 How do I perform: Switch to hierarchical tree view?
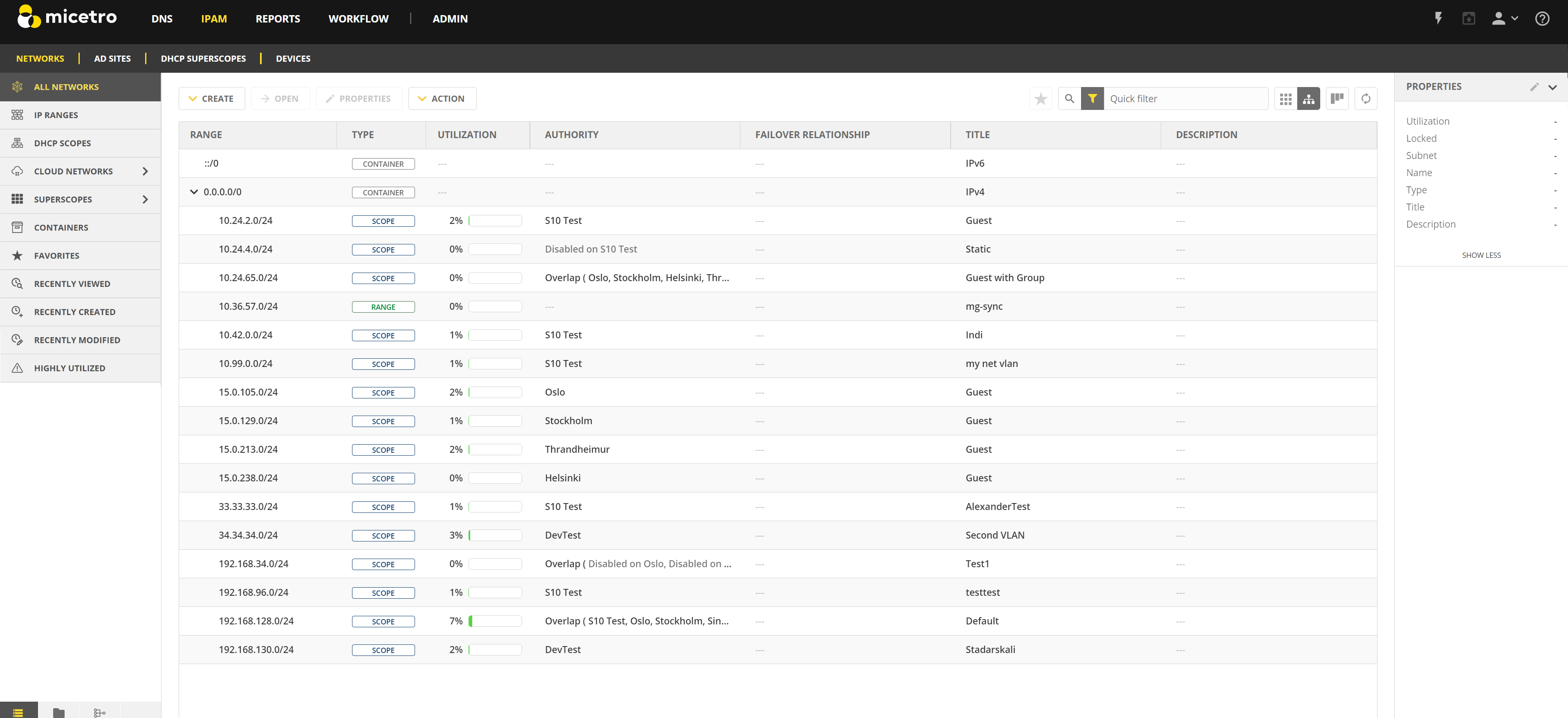pos(1308,98)
